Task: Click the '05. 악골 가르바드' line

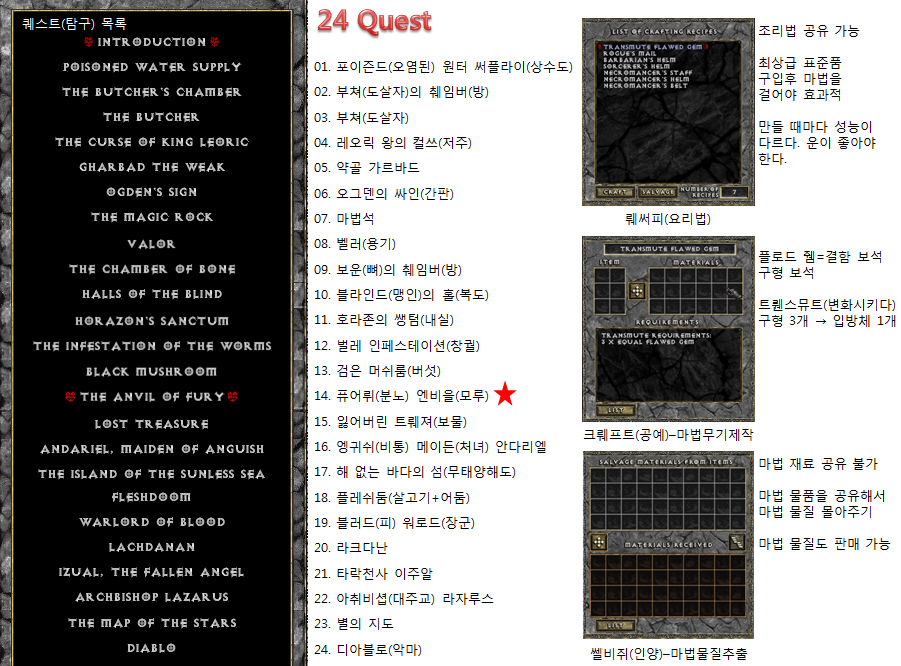Action: pyautogui.click(x=367, y=168)
